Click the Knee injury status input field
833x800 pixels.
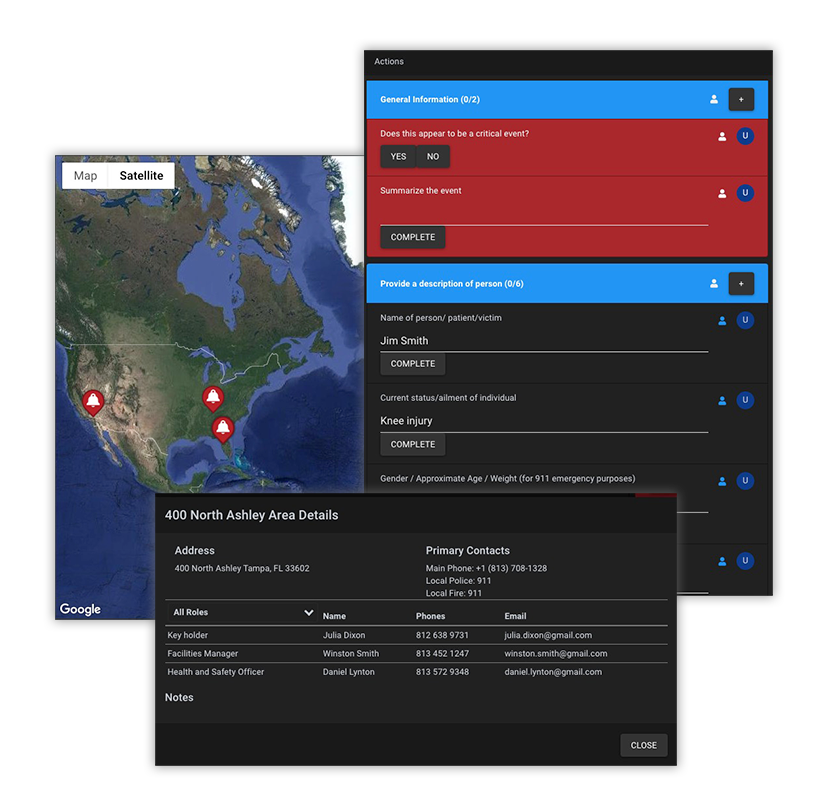click(x=544, y=421)
